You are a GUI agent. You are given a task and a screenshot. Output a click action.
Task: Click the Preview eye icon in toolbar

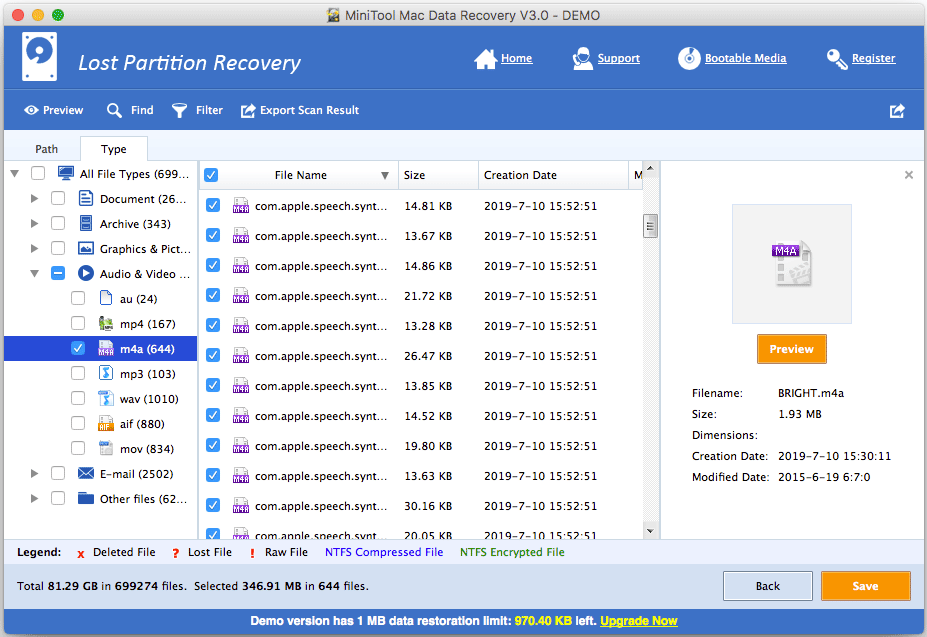click(31, 110)
